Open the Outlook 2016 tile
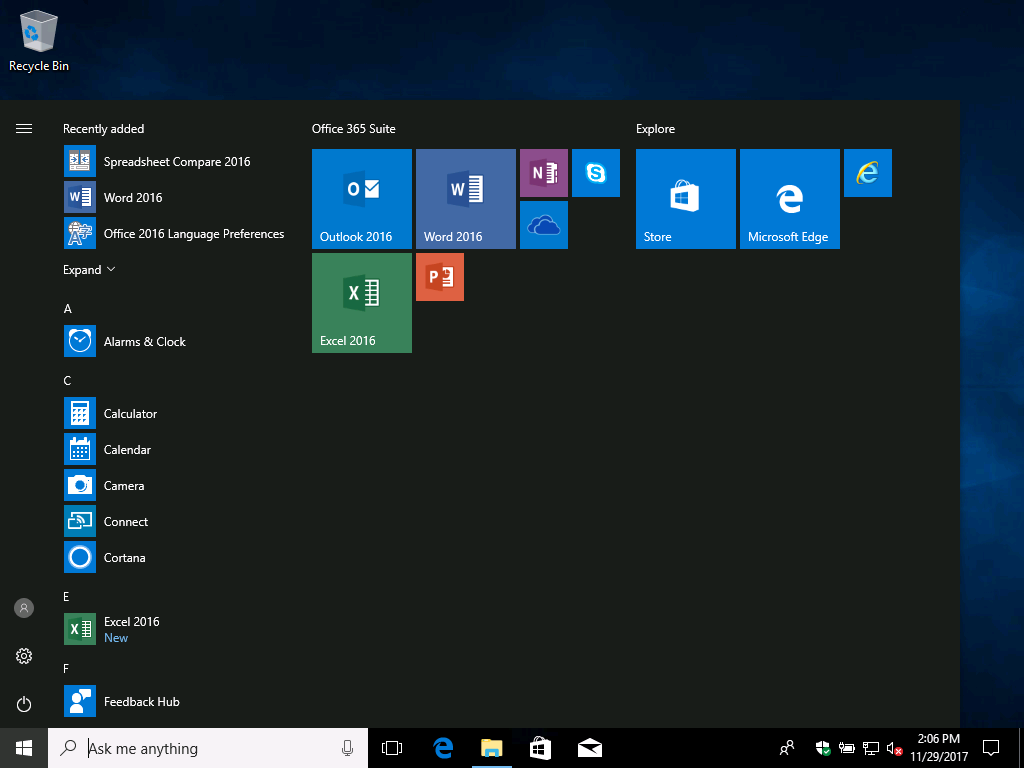Viewport: 1024px width, 768px height. coord(362,199)
